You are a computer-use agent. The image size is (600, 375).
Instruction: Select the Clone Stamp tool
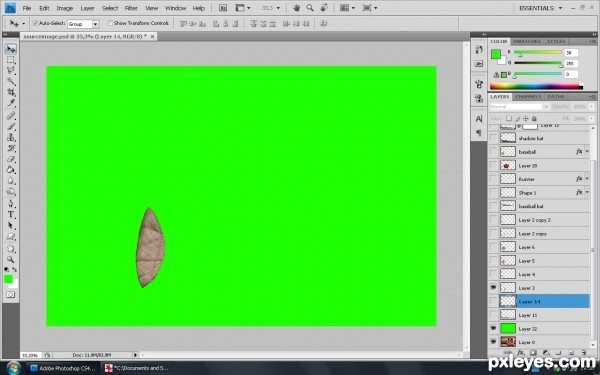11,137
